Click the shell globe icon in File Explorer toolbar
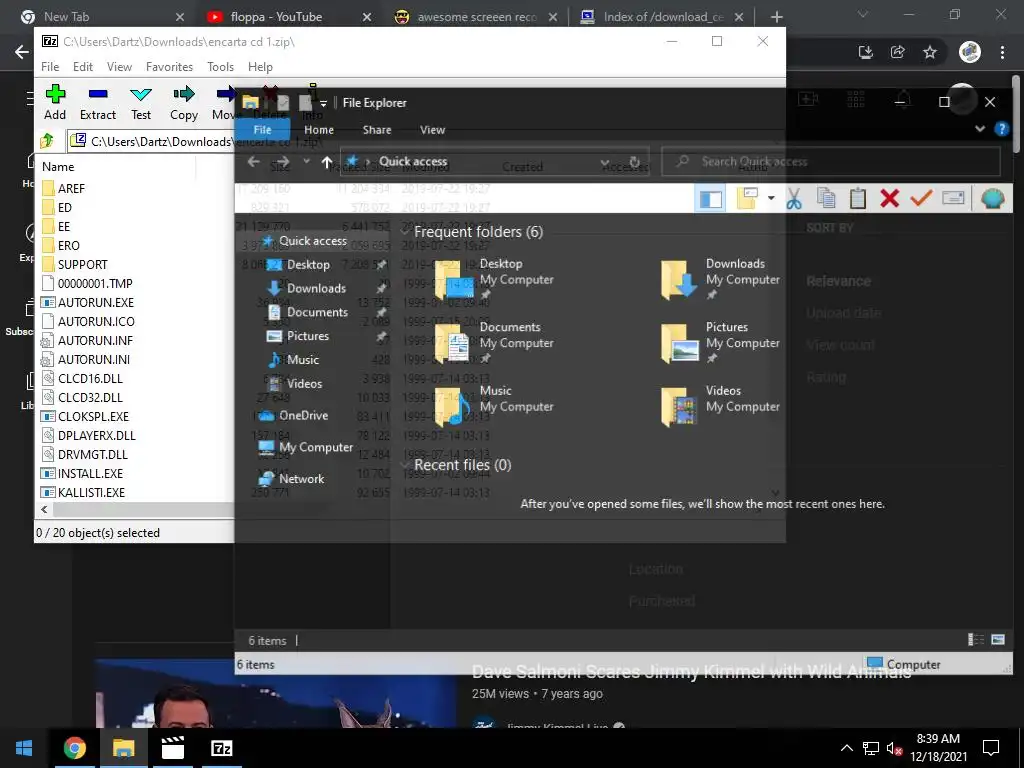 coord(992,199)
